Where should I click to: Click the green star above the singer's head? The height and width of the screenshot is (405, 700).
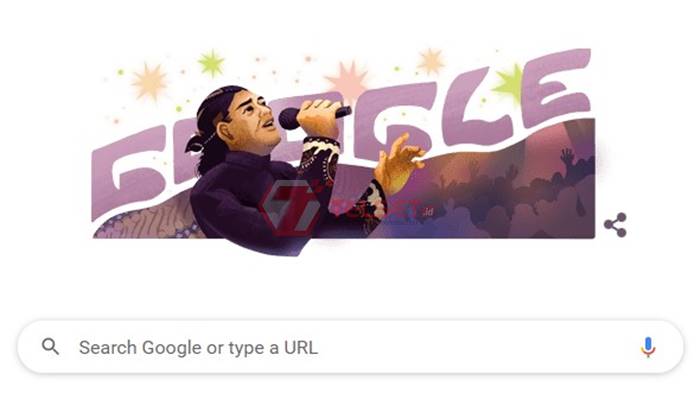211,63
